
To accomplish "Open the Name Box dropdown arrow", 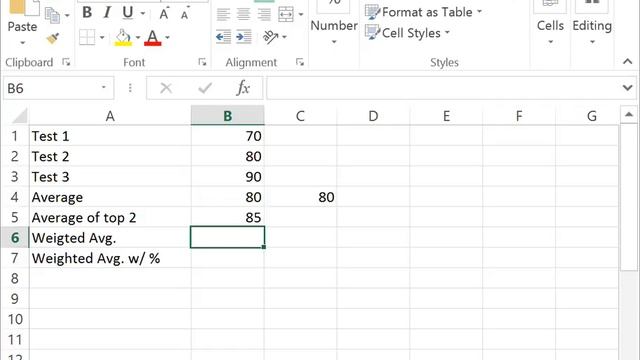I will pos(104,87).
